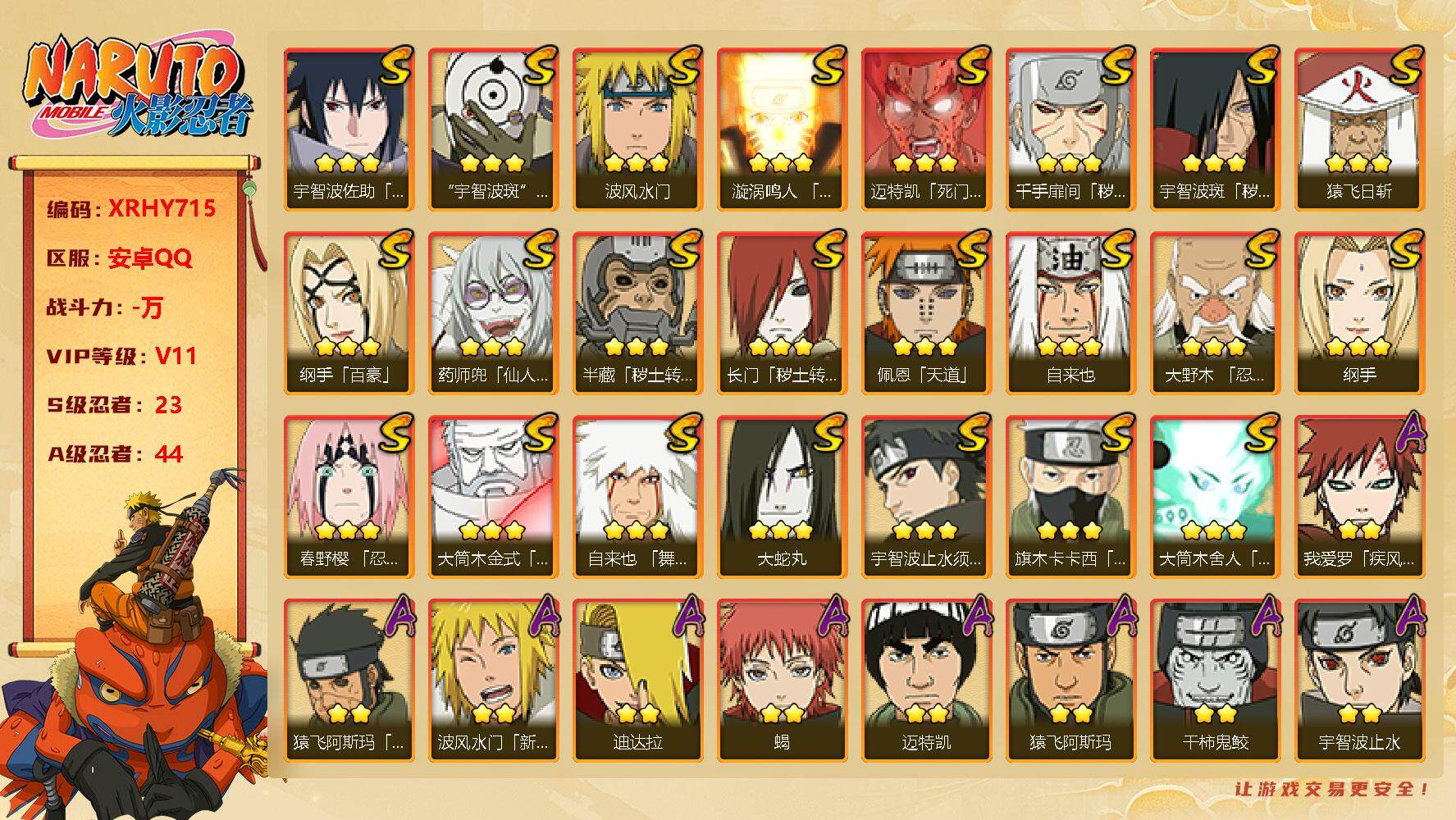Select the 佩恩「天道」 ninja card
1456x820 pixels.
click(926, 313)
